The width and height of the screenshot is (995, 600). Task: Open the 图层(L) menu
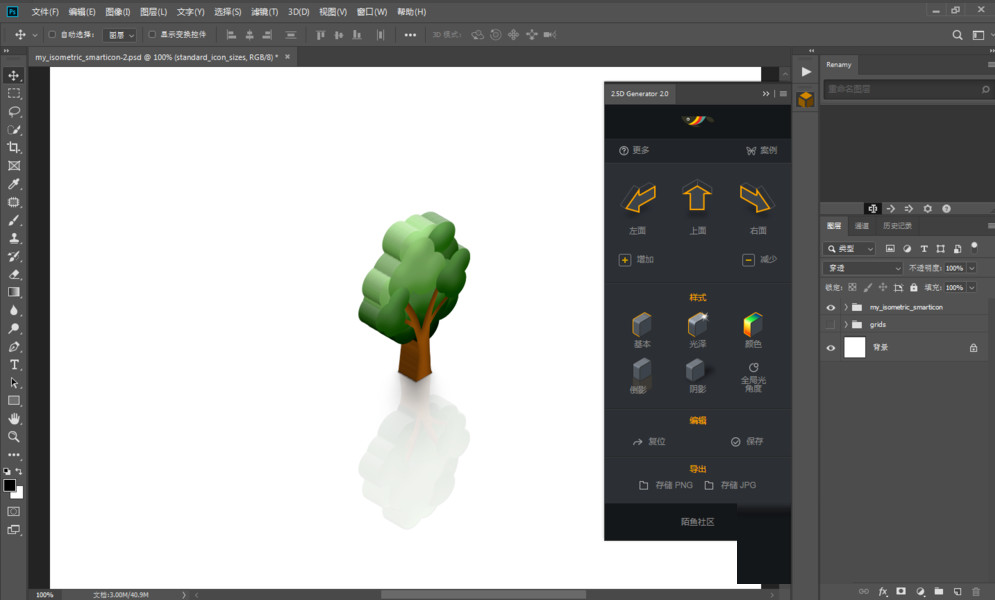click(154, 12)
